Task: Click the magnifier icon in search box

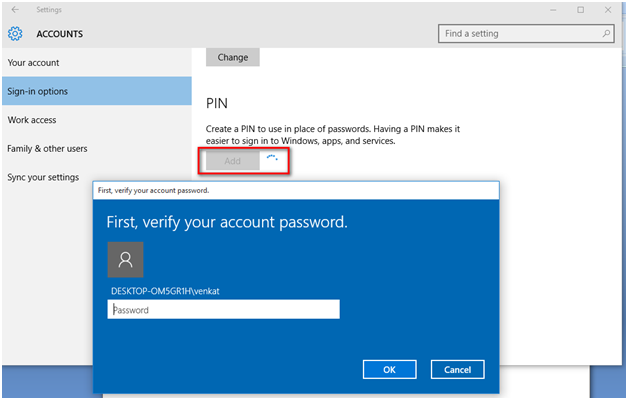Action: point(606,34)
